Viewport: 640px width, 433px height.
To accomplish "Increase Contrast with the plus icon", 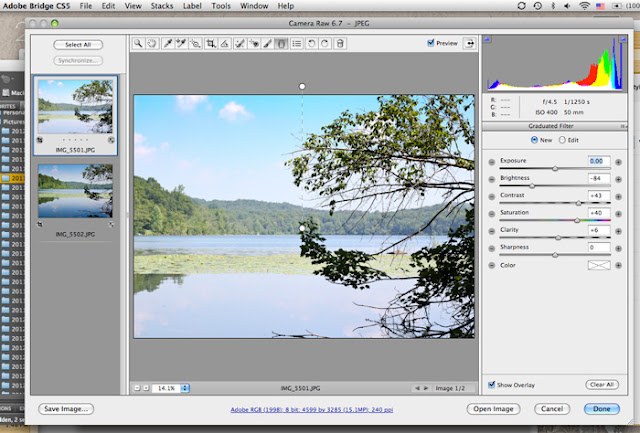I will point(618,197).
